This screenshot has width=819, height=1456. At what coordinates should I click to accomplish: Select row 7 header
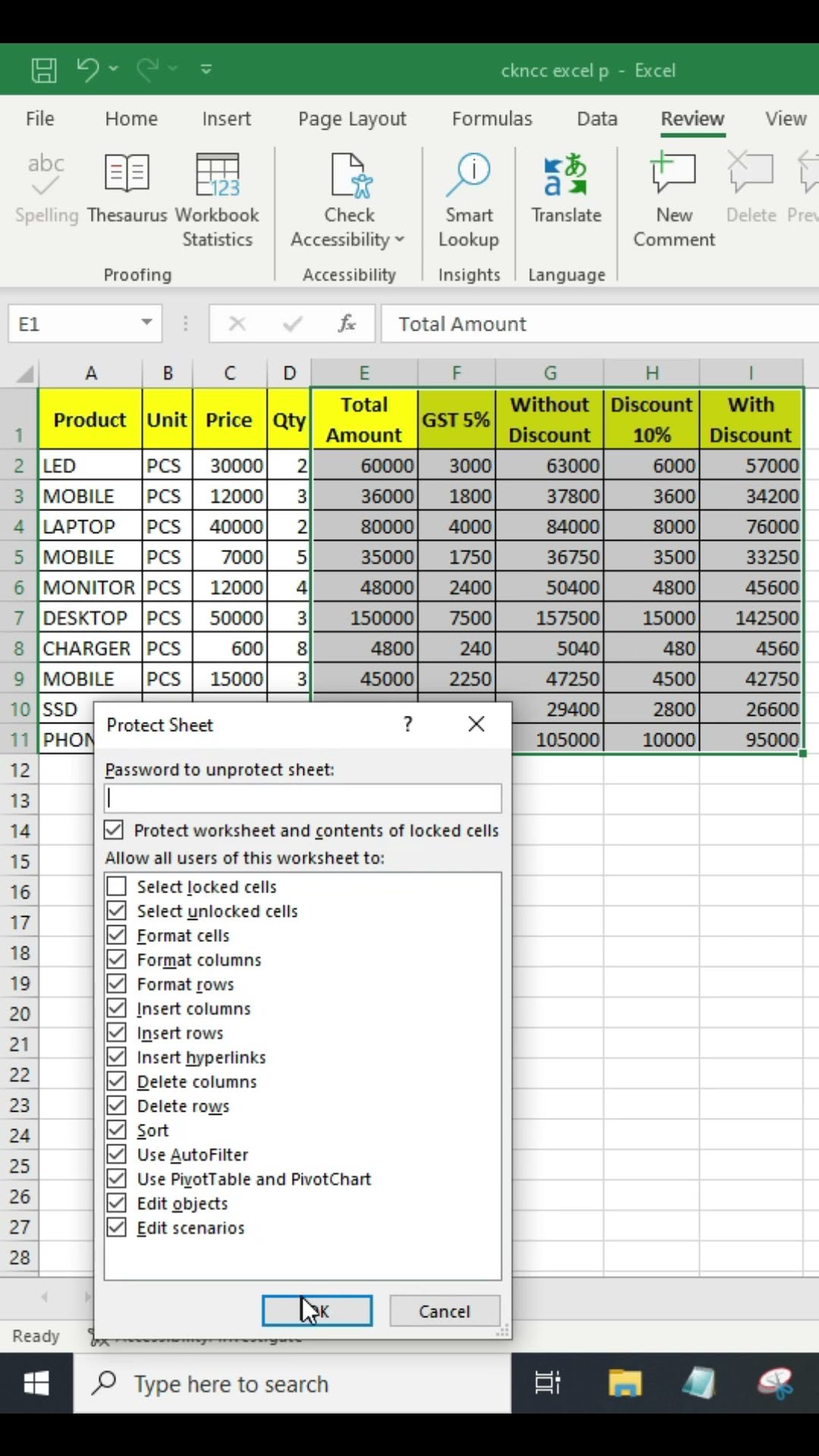19,618
